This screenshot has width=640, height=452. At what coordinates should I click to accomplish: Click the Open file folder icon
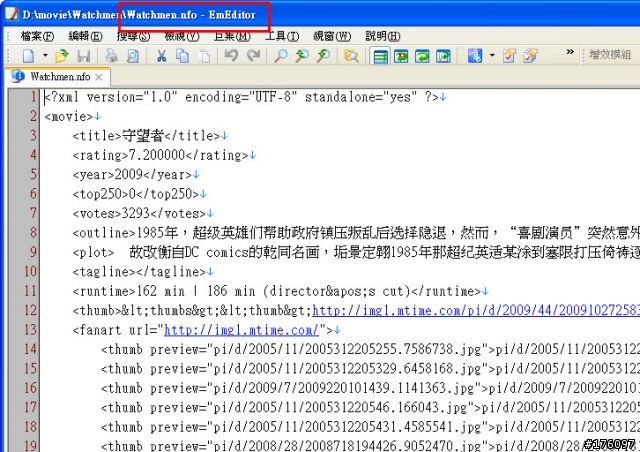point(62,56)
